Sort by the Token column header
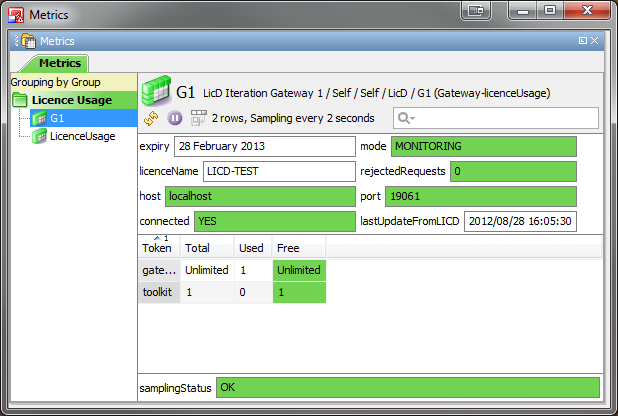Image resolution: width=618 pixels, height=416 pixels. tap(157, 247)
